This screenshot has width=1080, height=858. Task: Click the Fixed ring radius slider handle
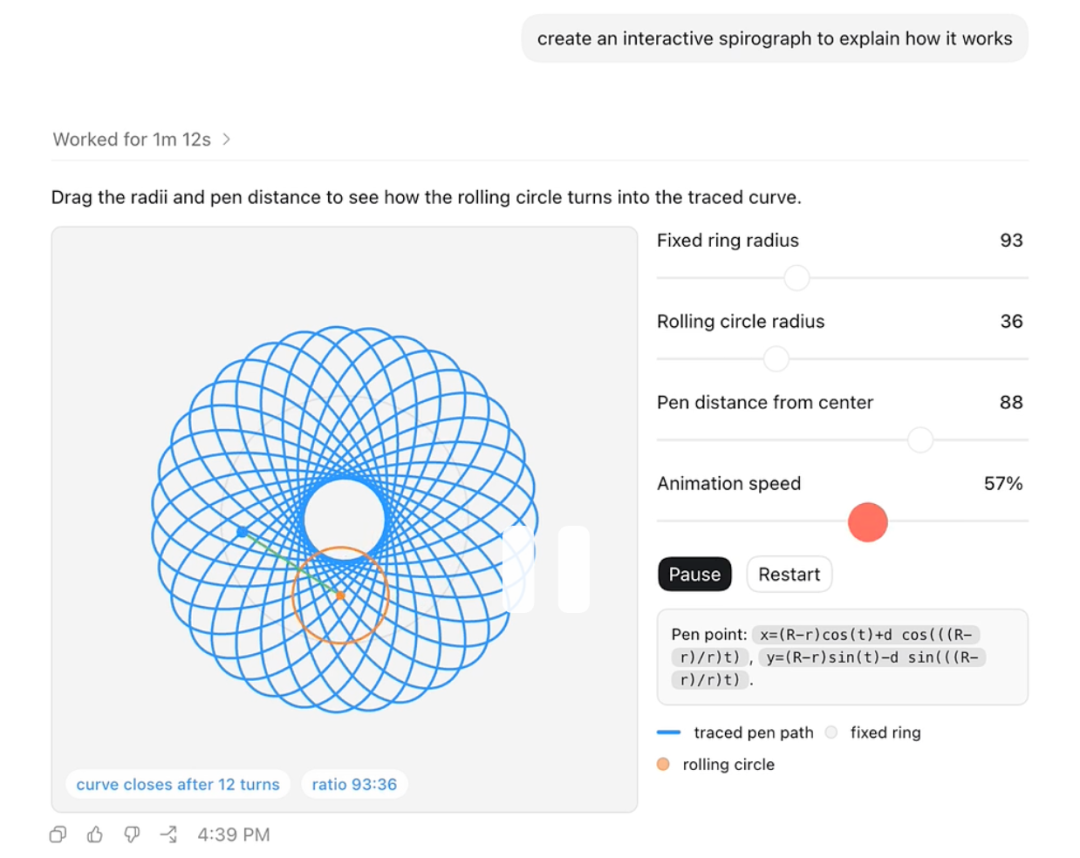[797, 278]
